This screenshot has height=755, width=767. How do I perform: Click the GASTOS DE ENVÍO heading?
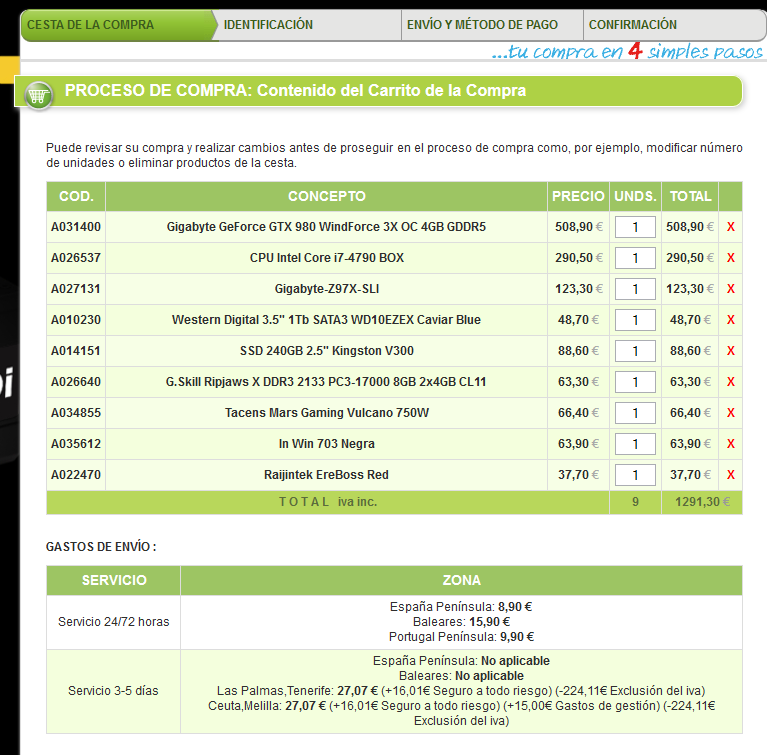point(101,547)
